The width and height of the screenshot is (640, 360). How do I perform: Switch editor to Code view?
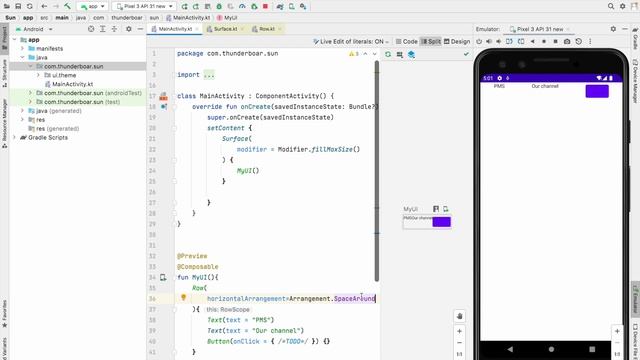pos(407,42)
